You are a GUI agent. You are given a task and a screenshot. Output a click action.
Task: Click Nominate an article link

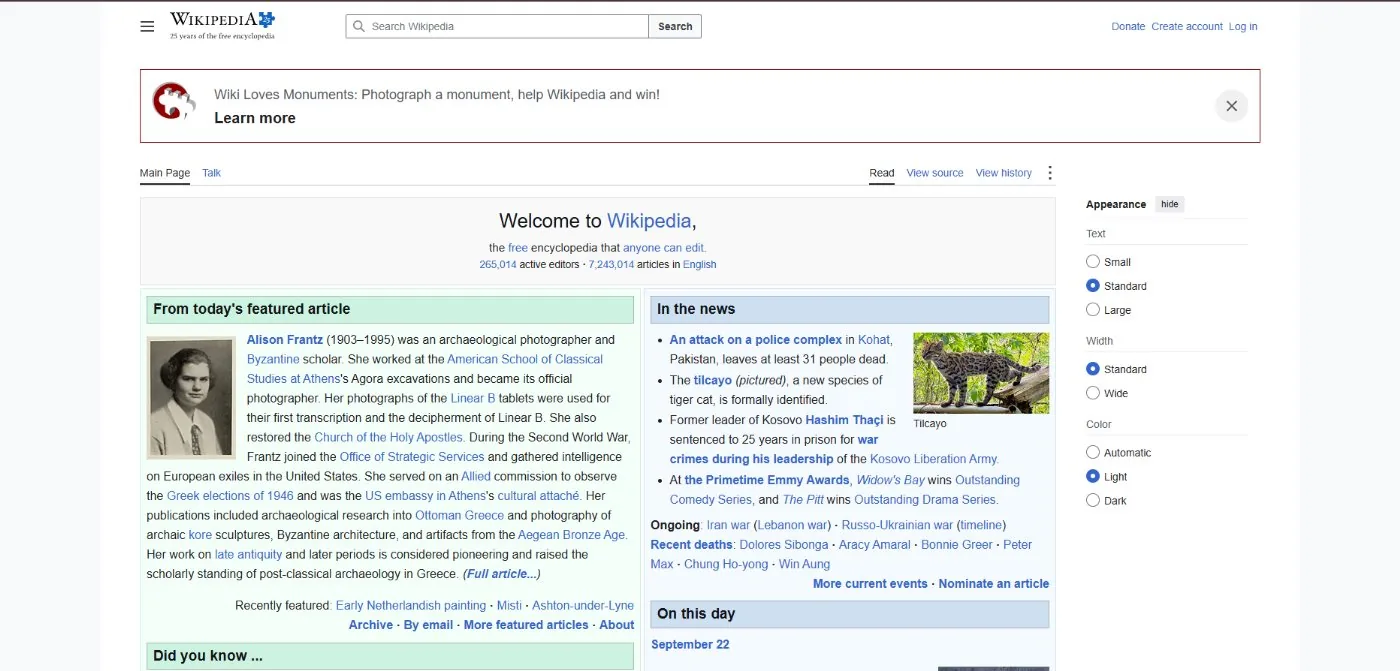pyautogui.click(x=993, y=584)
